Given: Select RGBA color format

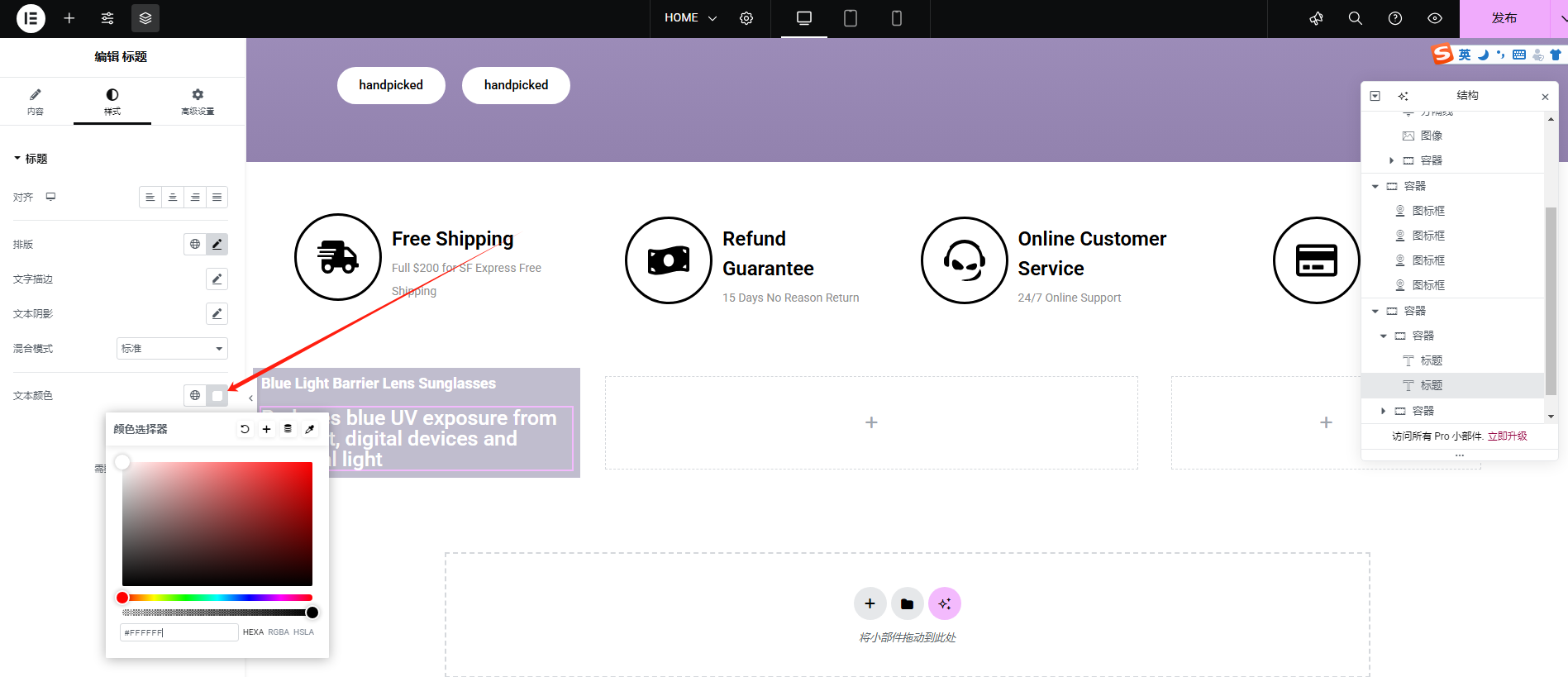Looking at the screenshot, I should click(279, 632).
